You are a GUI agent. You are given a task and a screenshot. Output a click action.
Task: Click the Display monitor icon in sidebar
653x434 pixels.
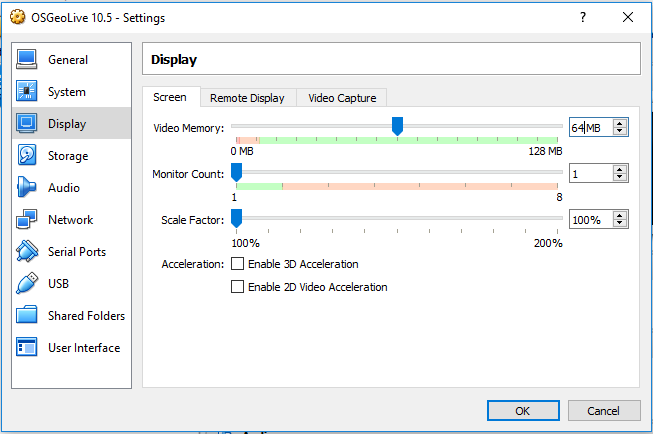27,123
